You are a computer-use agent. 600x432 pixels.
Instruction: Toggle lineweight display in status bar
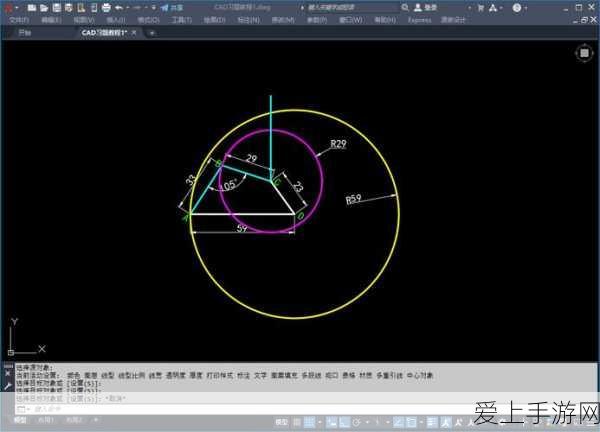coord(432,422)
